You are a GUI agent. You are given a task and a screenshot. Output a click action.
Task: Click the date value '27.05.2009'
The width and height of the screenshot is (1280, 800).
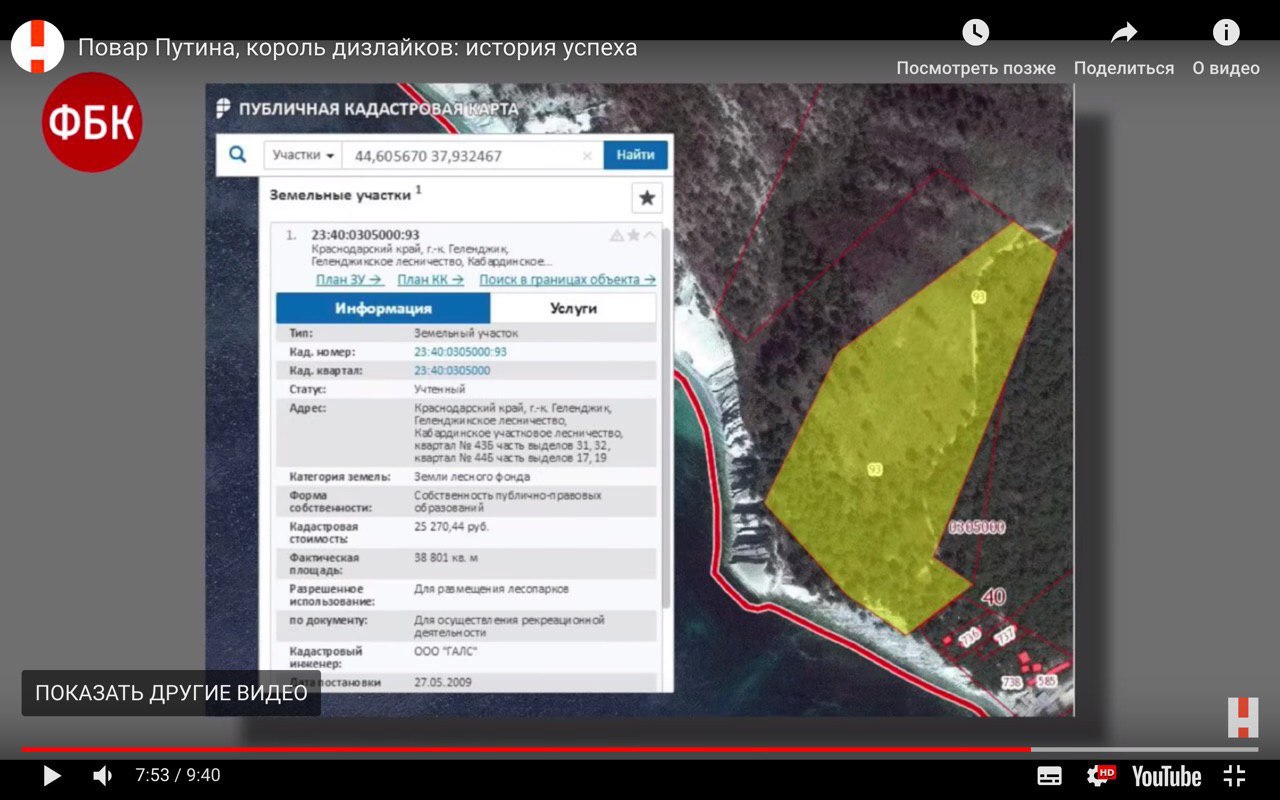pos(443,682)
